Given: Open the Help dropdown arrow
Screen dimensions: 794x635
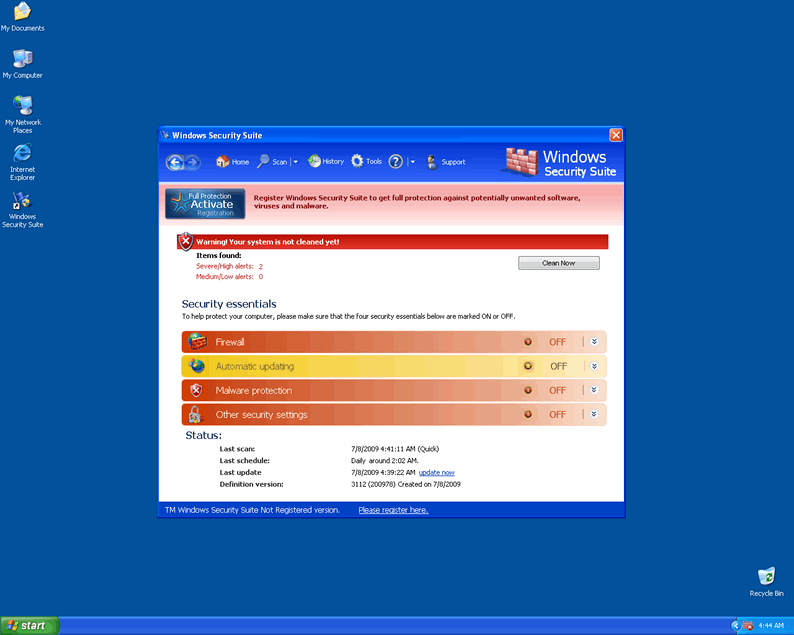Looking at the screenshot, I should 412,162.
